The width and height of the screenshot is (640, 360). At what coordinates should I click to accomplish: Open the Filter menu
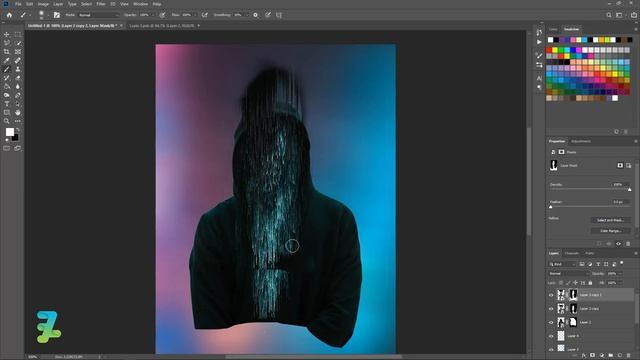point(101,4)
